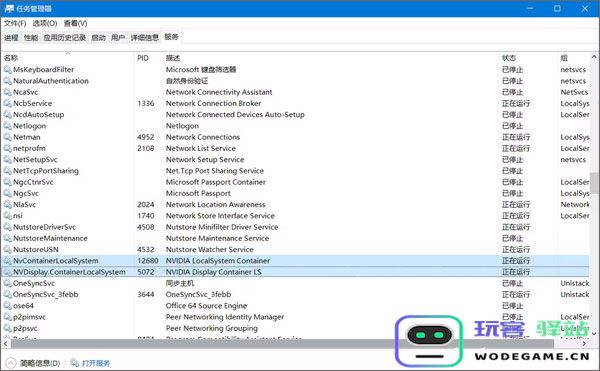Screen dimensions: 600x371
Task: Click the vertical scrollbar thumb
Action: [x=594, y=183]
